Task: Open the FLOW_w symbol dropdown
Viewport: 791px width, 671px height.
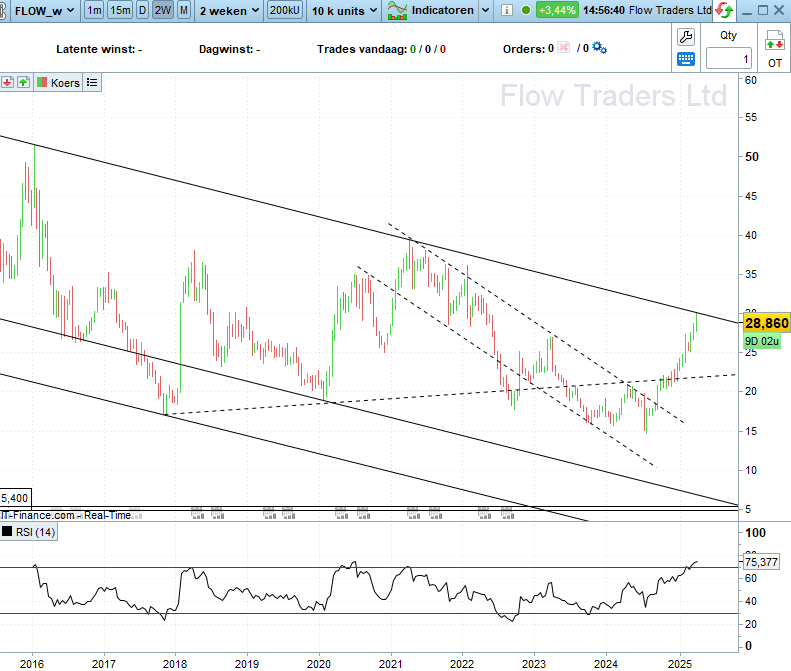Action: coord(43,10)
